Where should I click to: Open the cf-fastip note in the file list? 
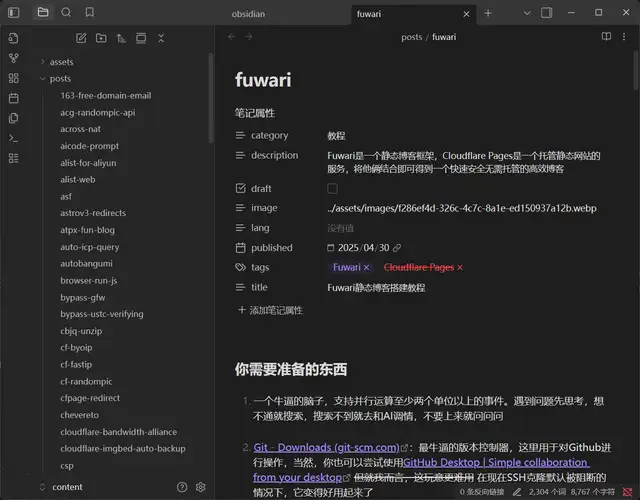click(76, 364)
